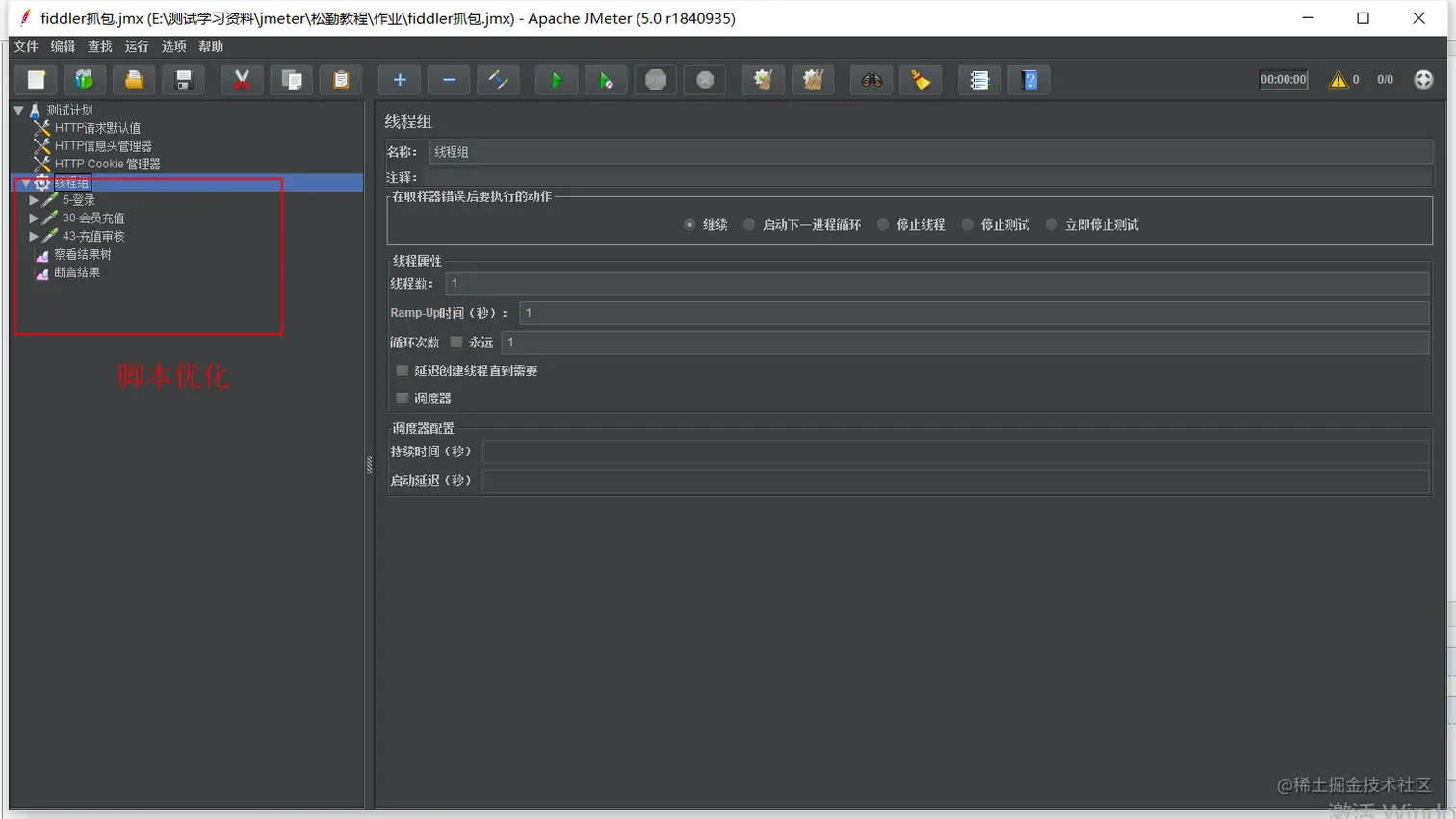
Task: Open the 帮助 menu
Action: pos(211,46)
